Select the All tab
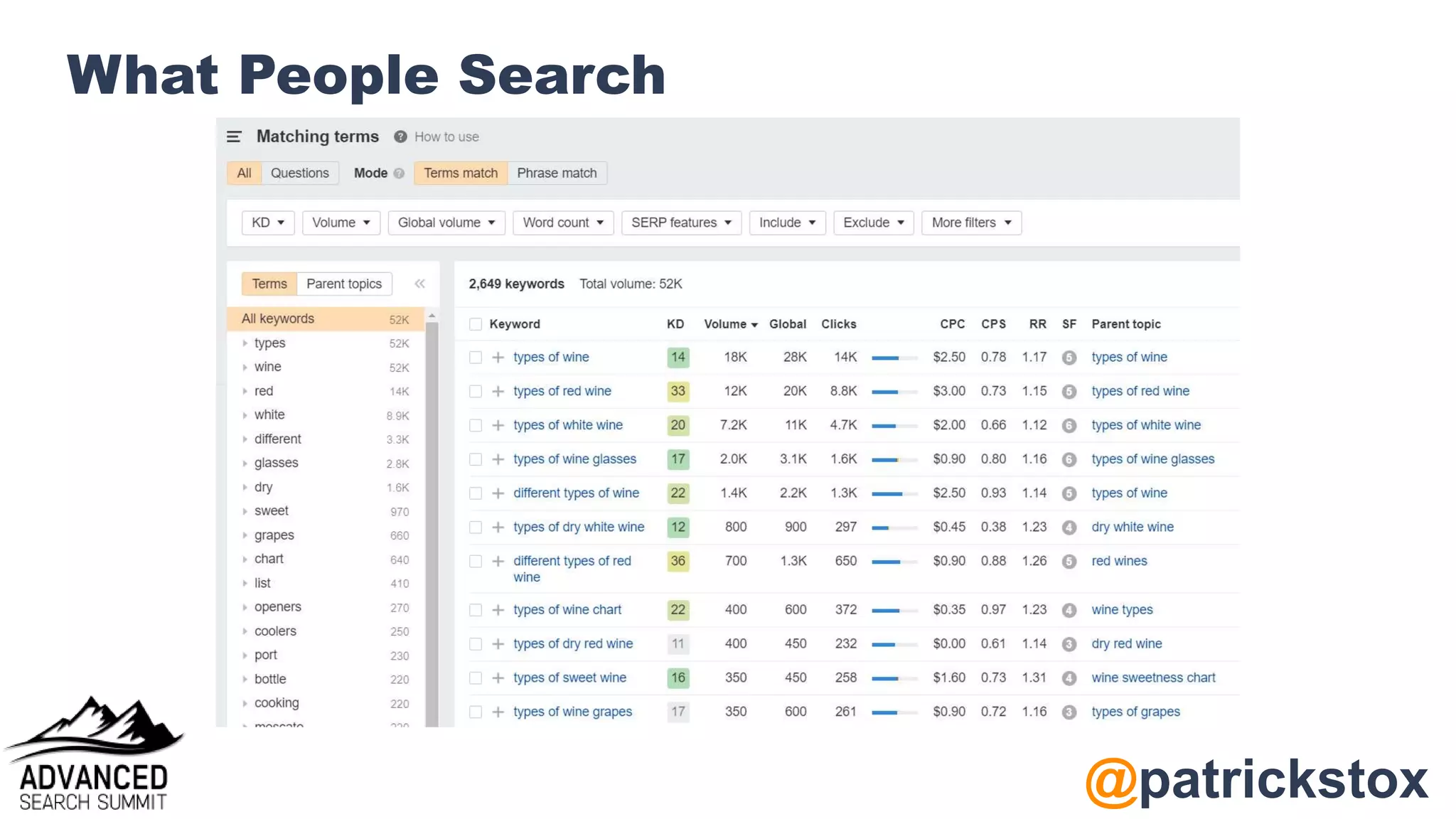1456x819 pixels. (244, 173)
